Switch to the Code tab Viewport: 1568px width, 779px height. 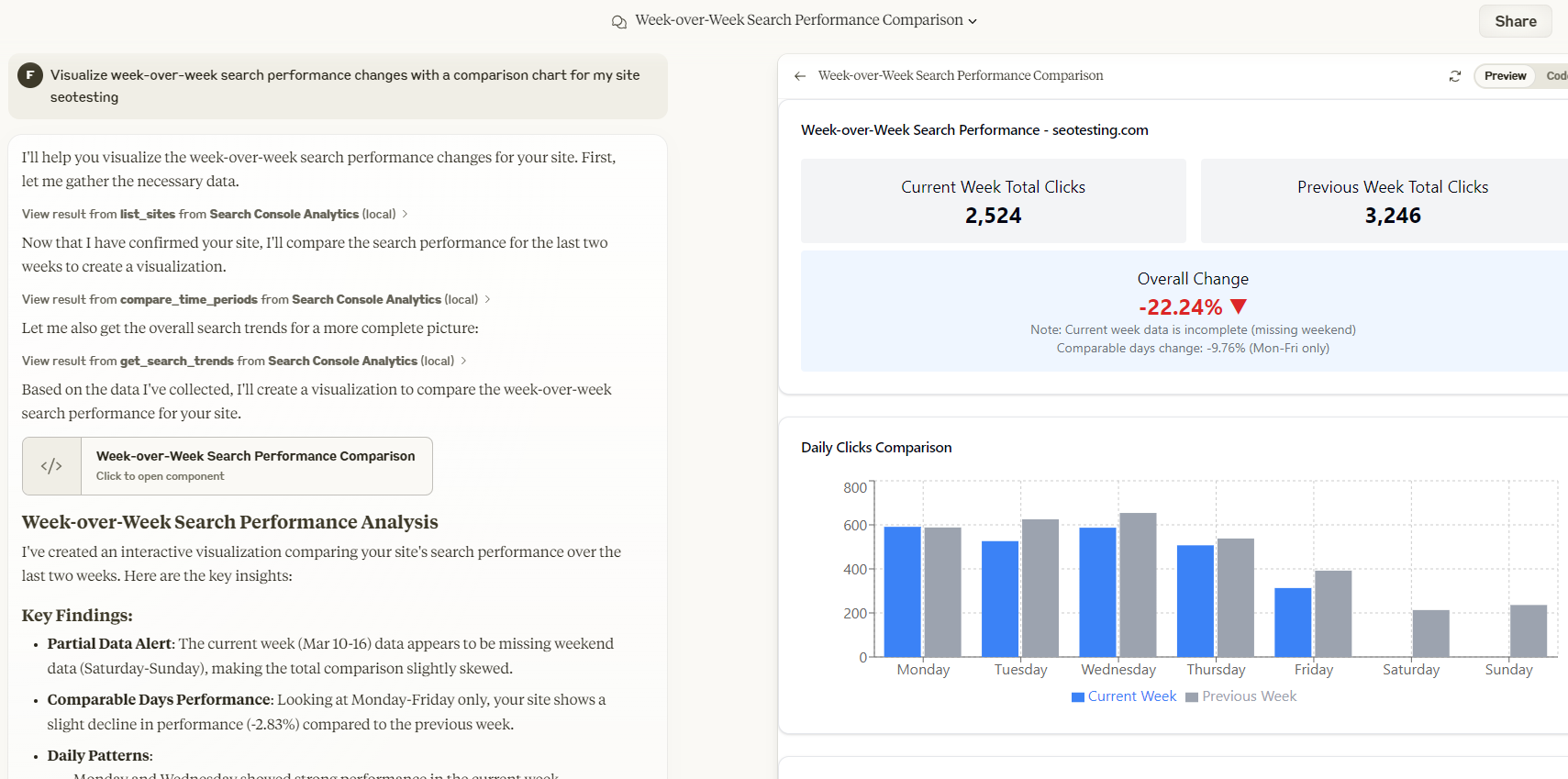point(1556,76)
